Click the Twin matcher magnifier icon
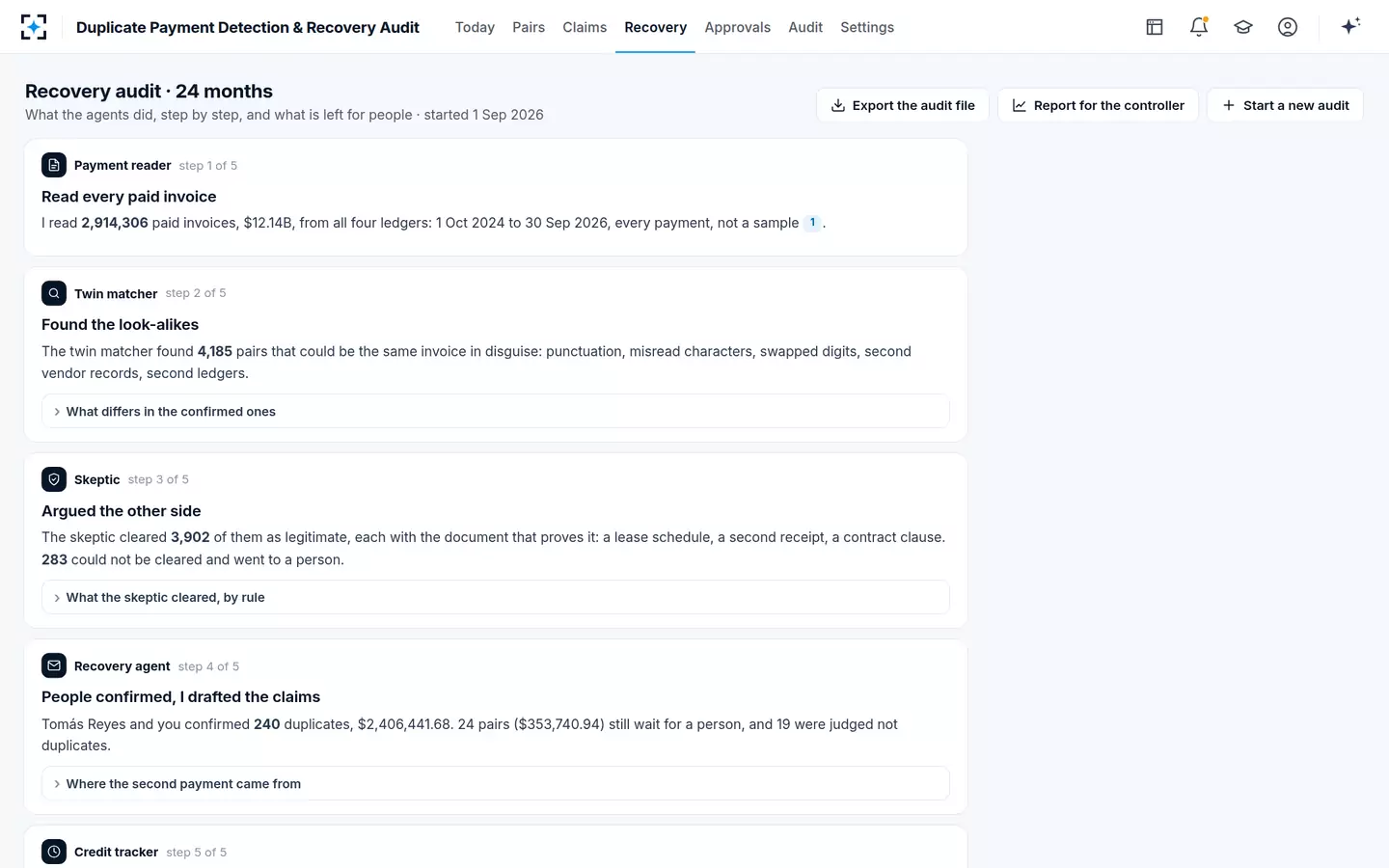The height and width of the screenshot is (868, 1389). tap(54, 293)
